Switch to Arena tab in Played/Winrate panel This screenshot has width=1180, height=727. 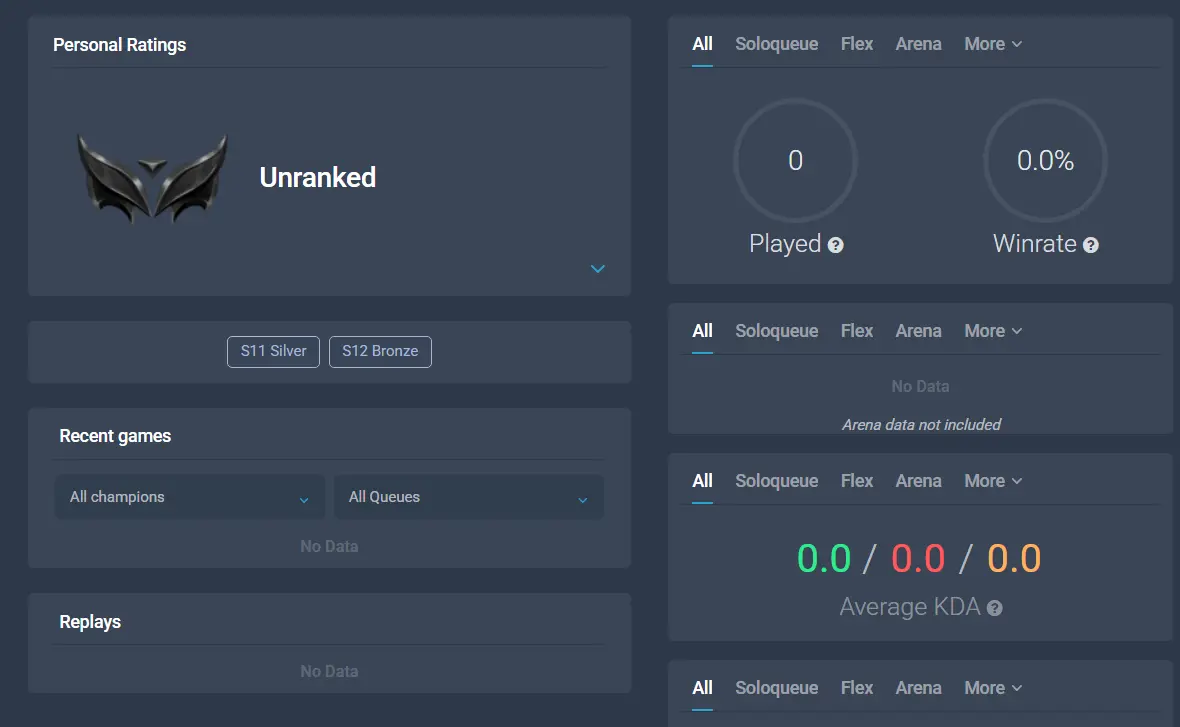[x=918, y=44]
